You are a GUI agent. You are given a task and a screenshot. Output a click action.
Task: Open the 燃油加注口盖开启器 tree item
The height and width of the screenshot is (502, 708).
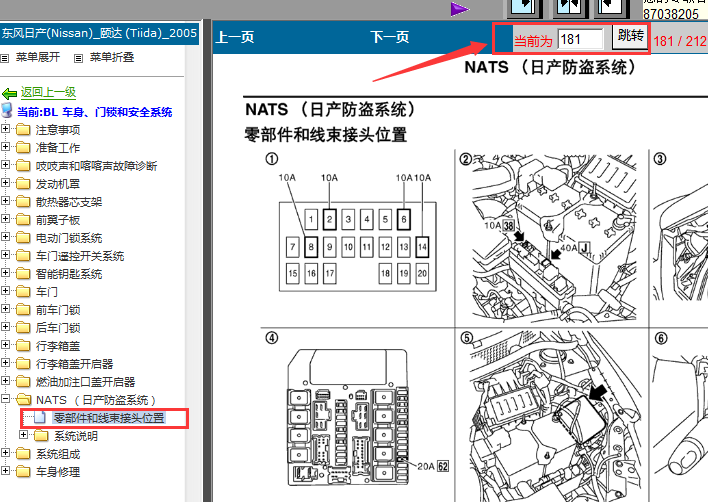[x=85, y=382]
